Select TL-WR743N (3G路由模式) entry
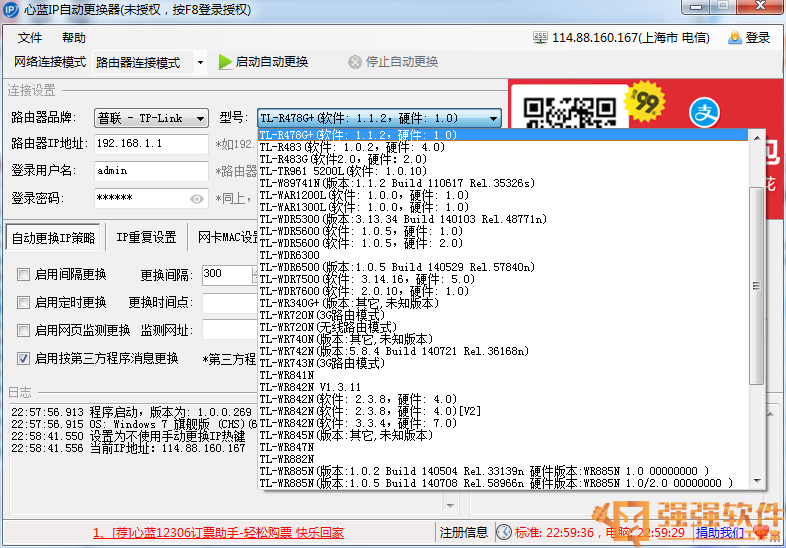The image size is (786, 548). point(503,363)
